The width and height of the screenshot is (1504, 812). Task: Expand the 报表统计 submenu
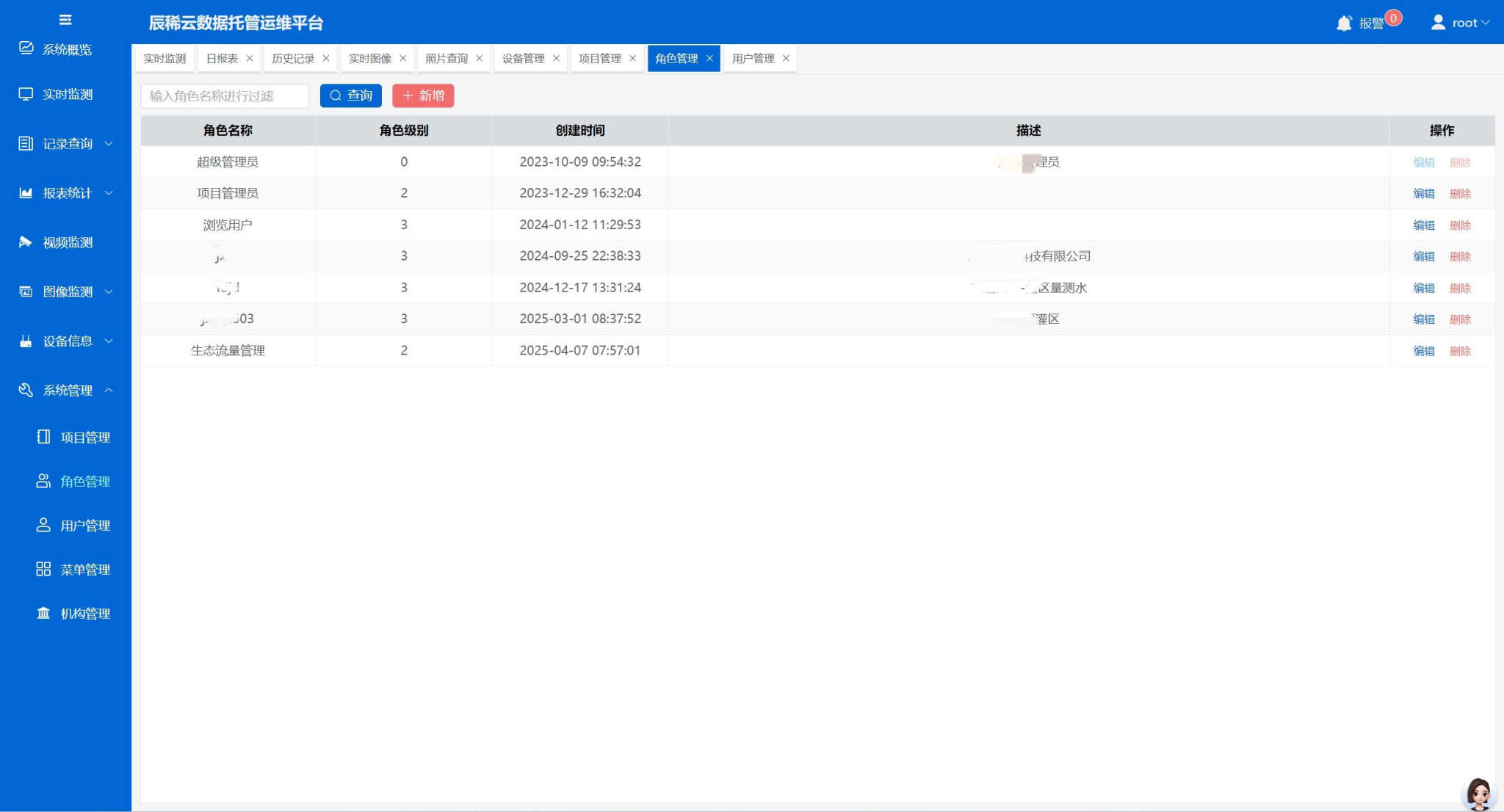(x=67, y=193)
